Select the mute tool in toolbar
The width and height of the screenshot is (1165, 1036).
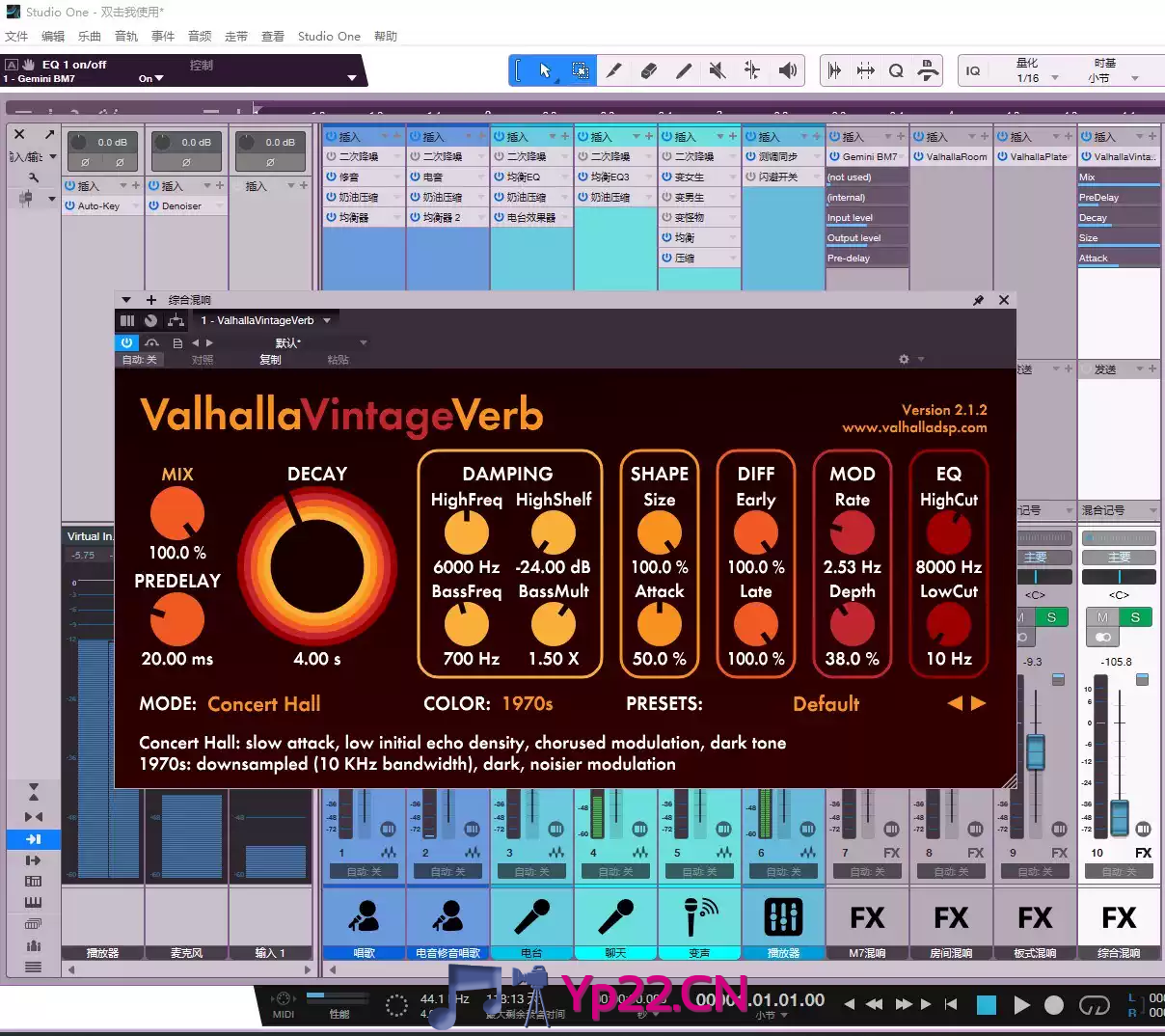click(x=718, y=70)
